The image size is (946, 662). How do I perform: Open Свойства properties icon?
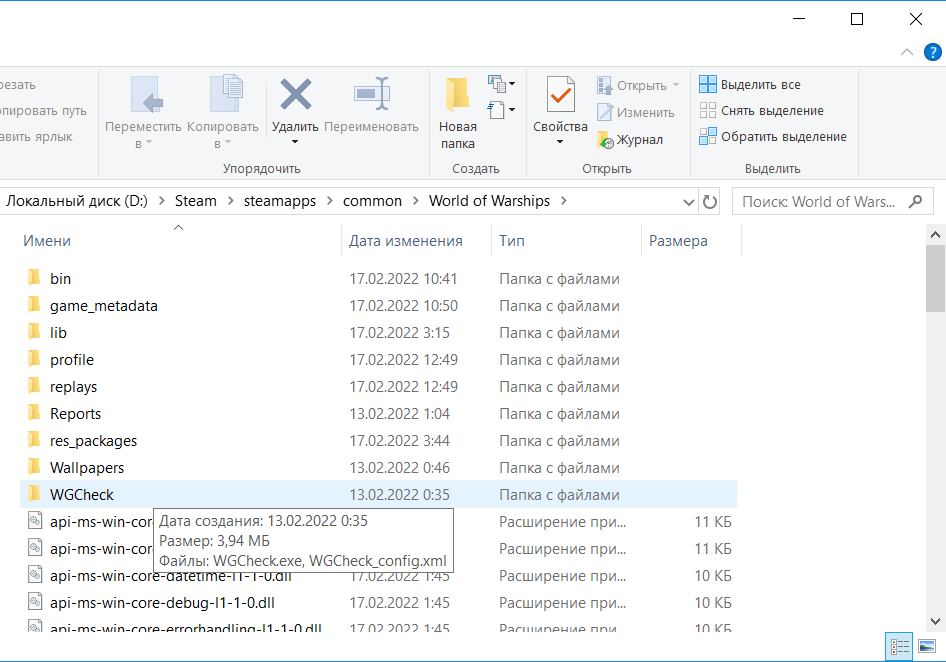click(x=560, y=95)
